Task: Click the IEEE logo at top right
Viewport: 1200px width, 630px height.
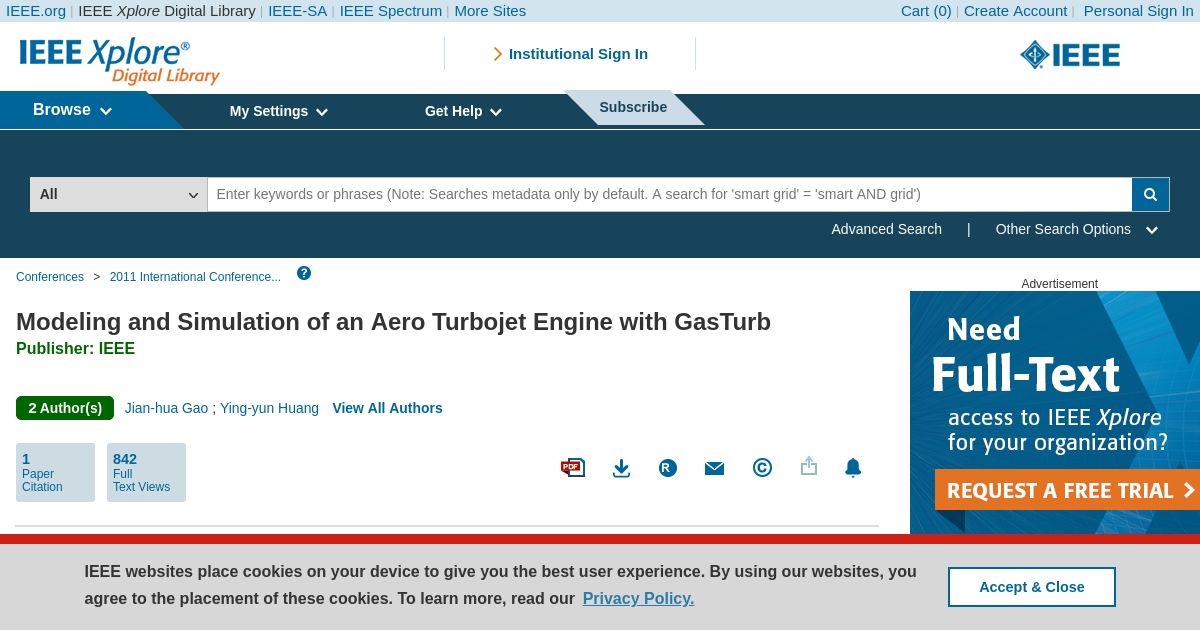Action: click(1070, 55)
